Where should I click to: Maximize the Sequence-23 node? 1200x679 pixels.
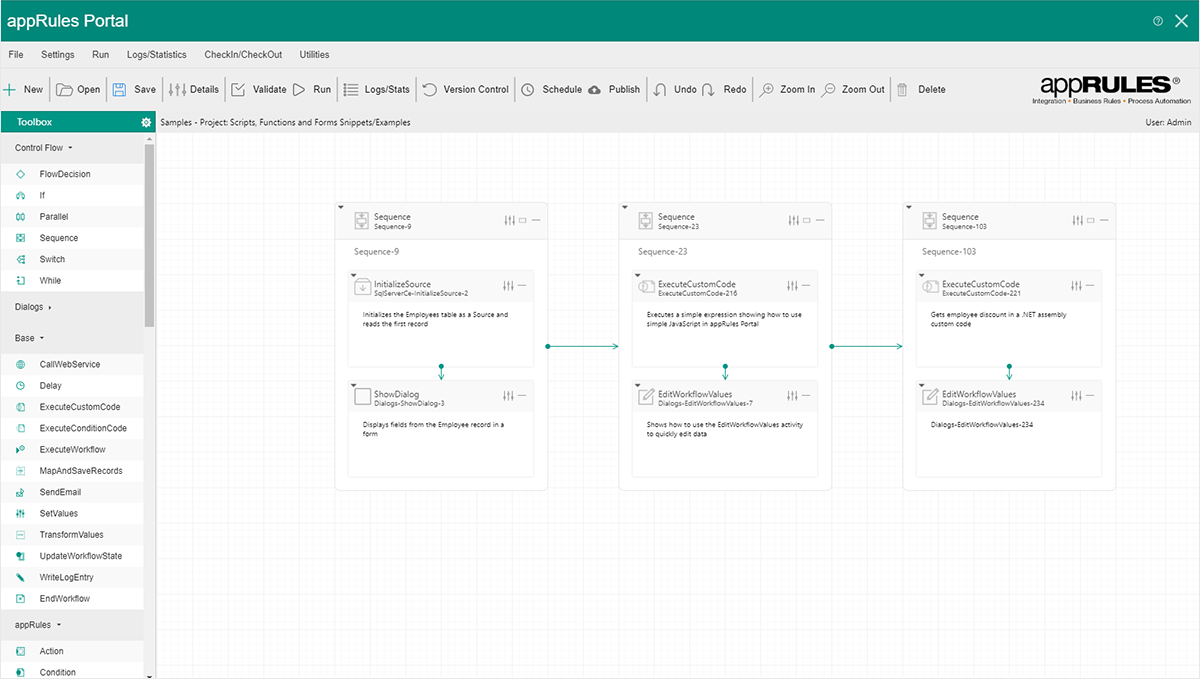(x=806, y=220)
